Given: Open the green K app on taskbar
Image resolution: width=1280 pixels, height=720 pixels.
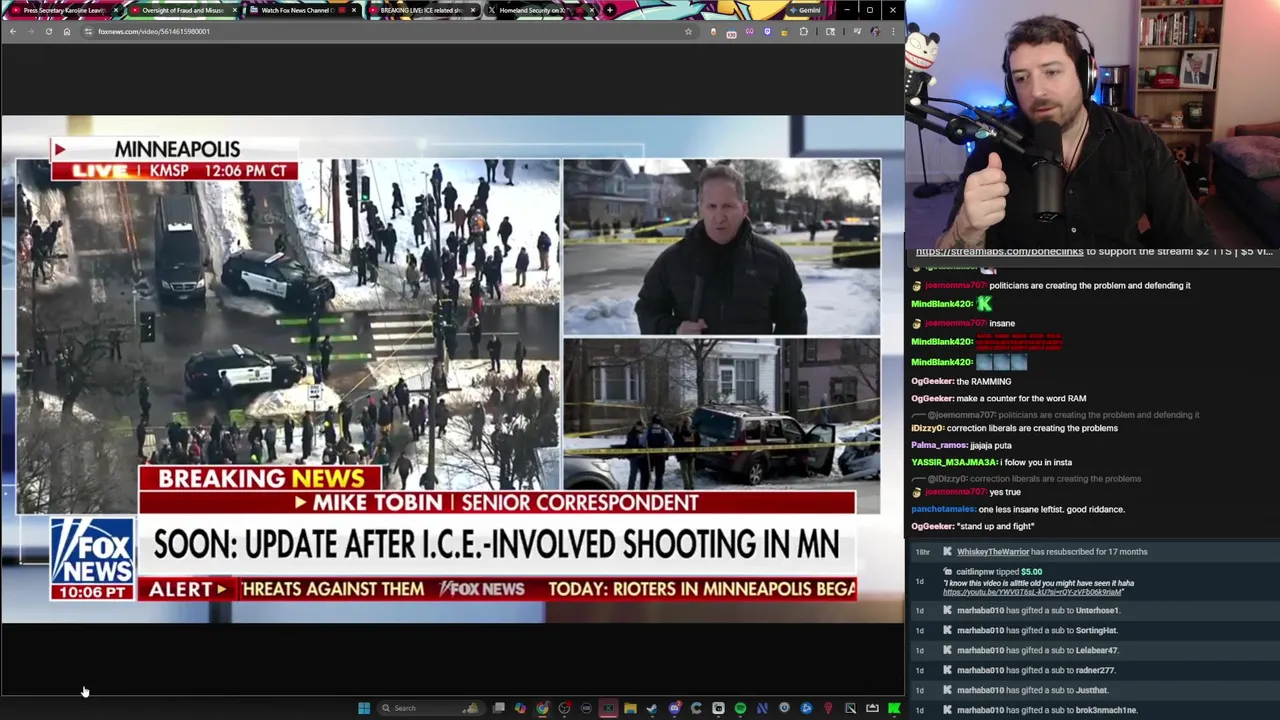Looking at the screenshot, I should (894, 708).
